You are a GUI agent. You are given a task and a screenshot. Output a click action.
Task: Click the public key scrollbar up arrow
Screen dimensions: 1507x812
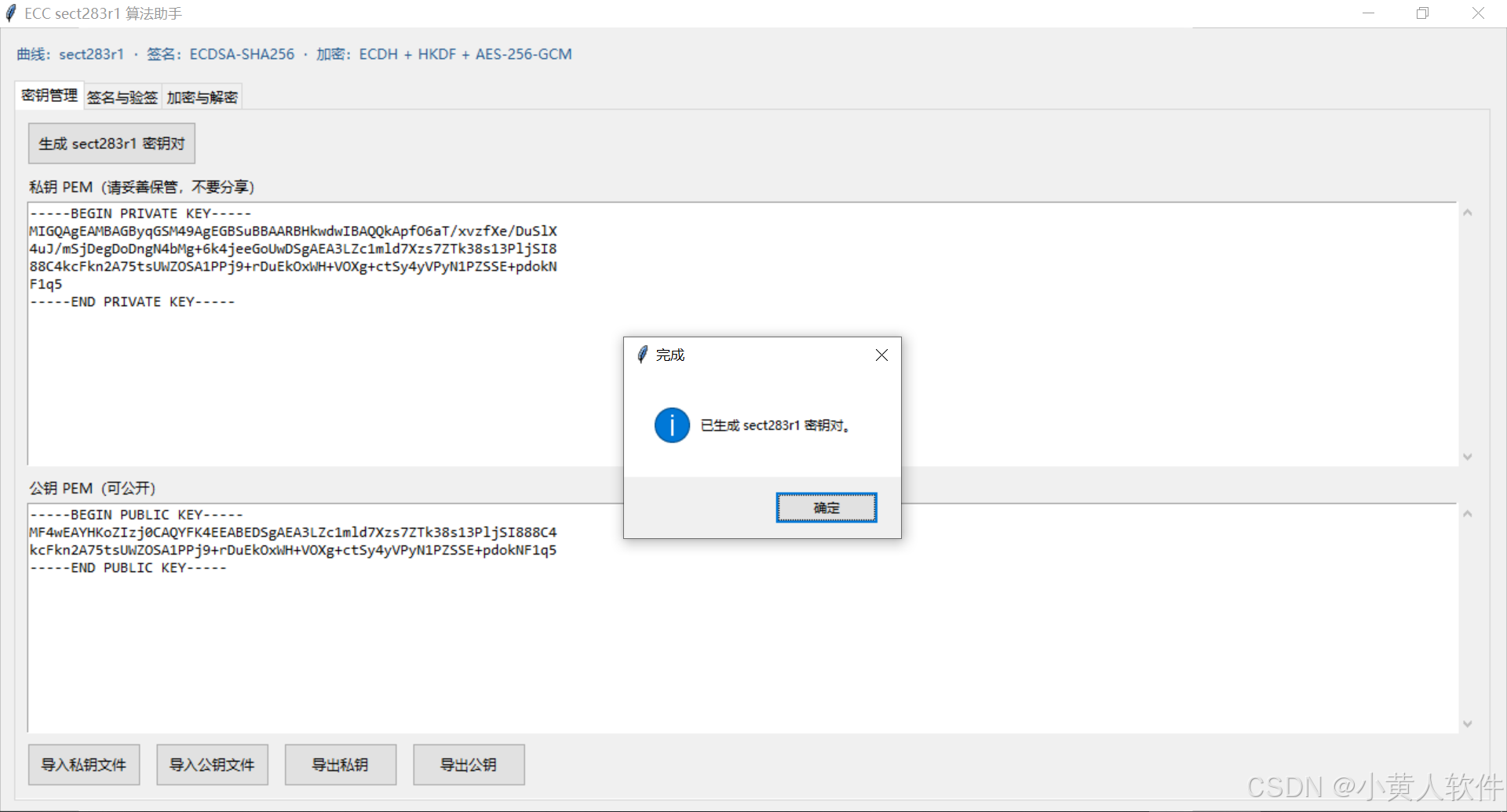[x=1467, y=514]
